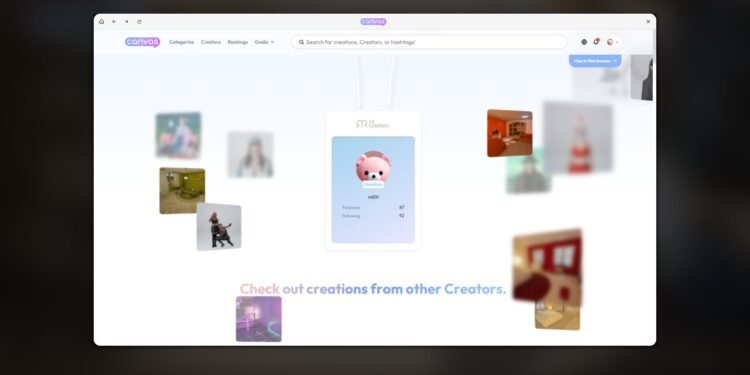The height and width of the screenshot is (375, 750).
Task: Click the Followers count 87
Action: tap(402, 208)
